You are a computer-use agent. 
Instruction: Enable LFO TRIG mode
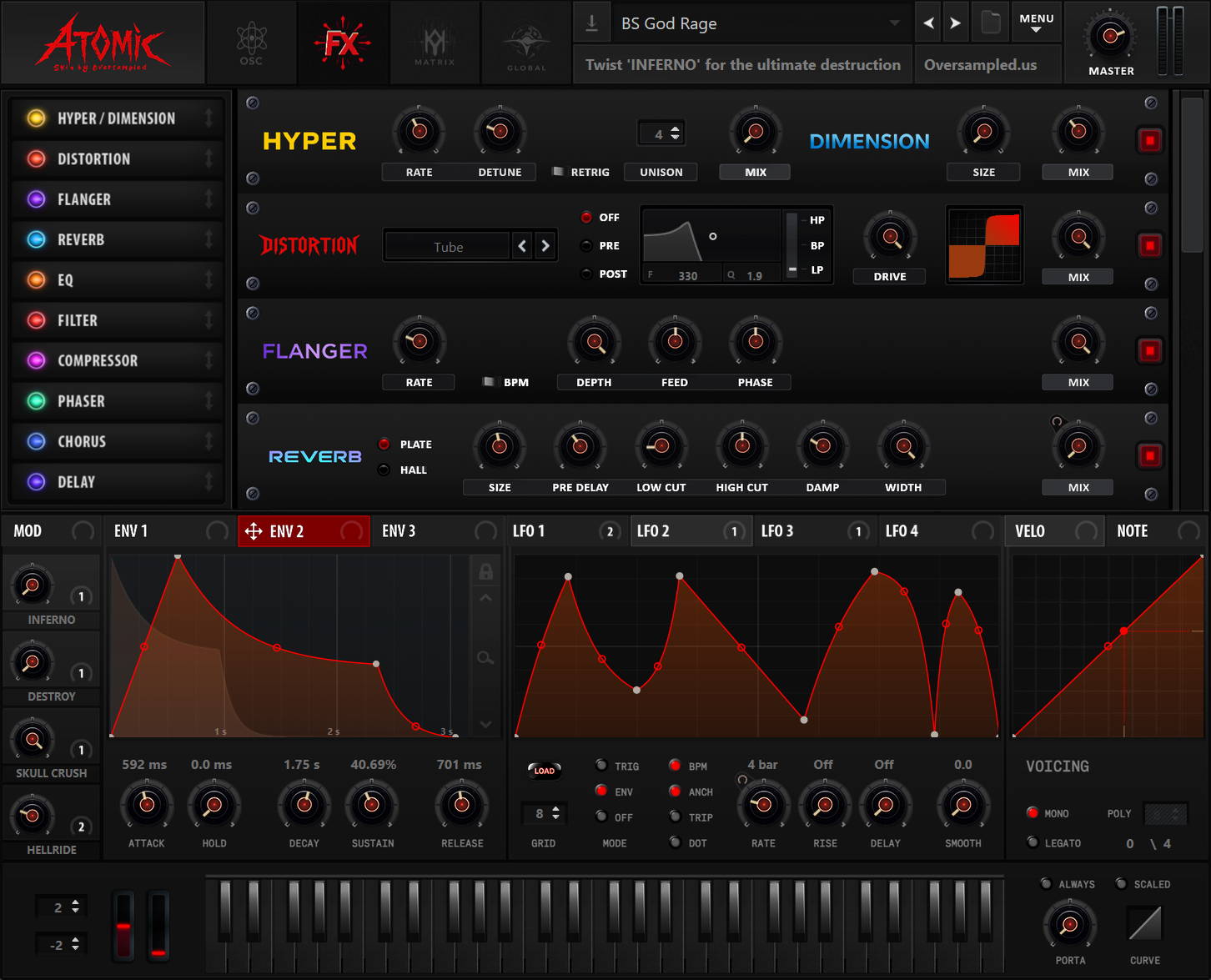pyautogui.click(x=600, y=765)
